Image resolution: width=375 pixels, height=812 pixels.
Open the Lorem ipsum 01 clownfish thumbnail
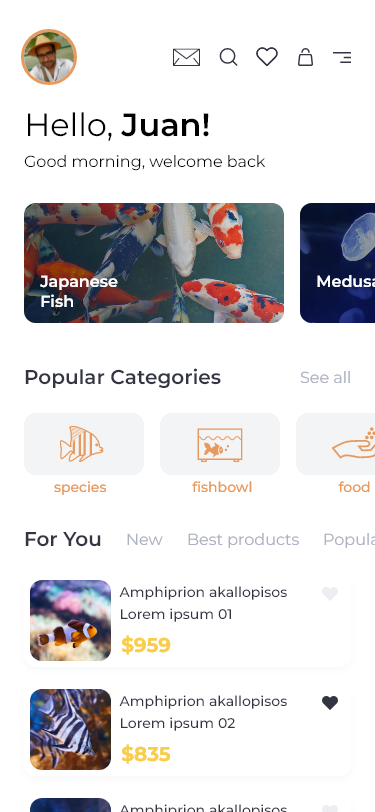(x=70, y=620)
